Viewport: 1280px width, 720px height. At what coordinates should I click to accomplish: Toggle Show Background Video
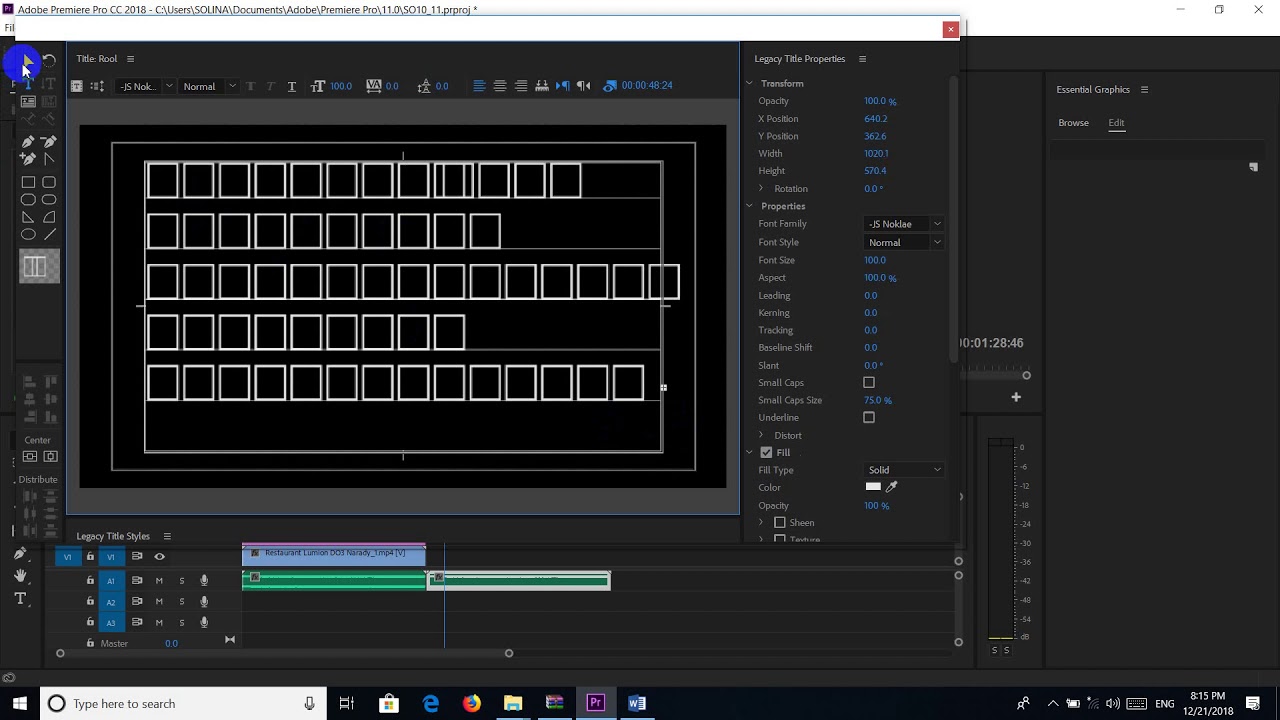610,86
